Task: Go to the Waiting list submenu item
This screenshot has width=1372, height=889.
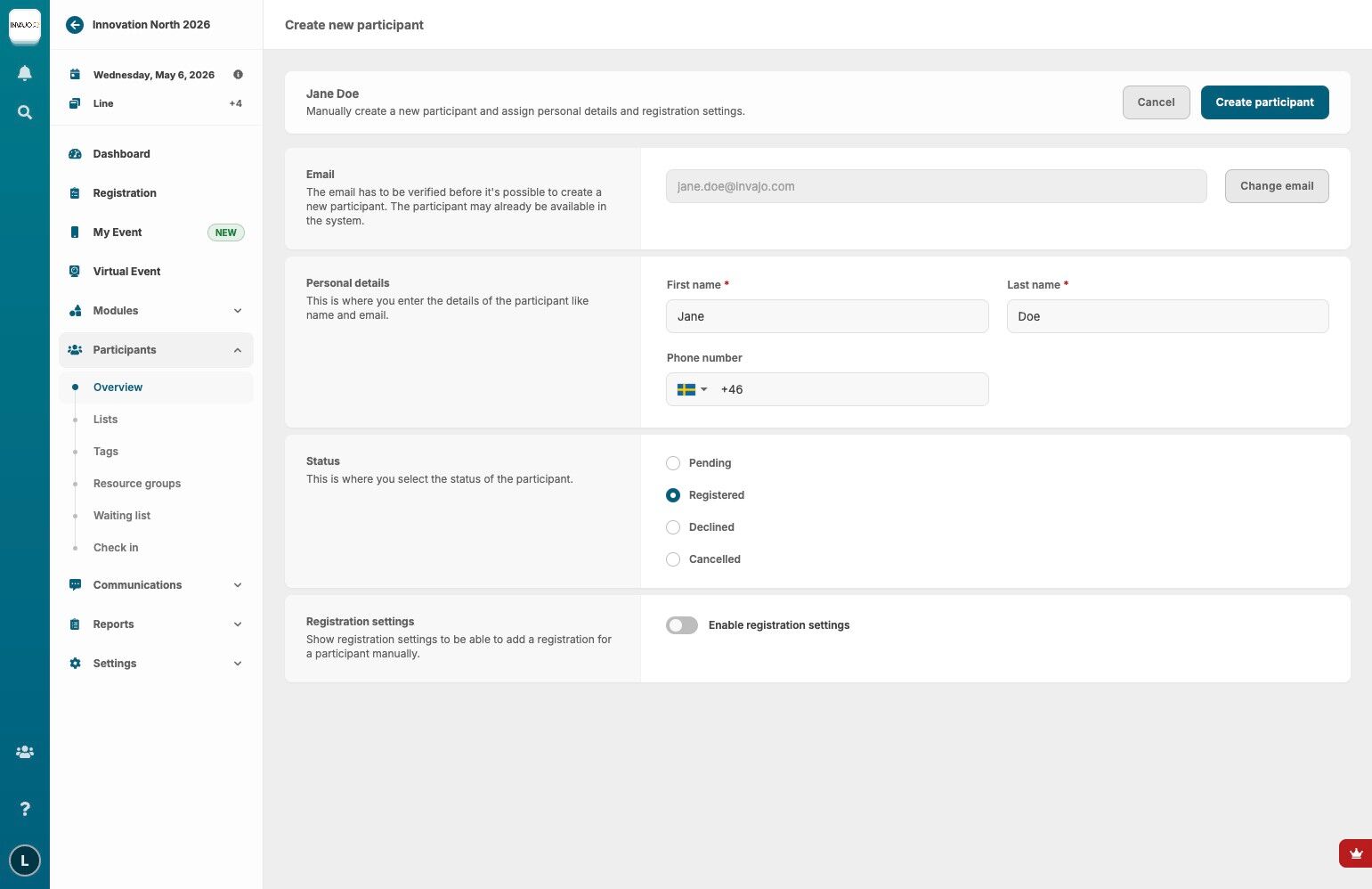Action: point(122,516)
